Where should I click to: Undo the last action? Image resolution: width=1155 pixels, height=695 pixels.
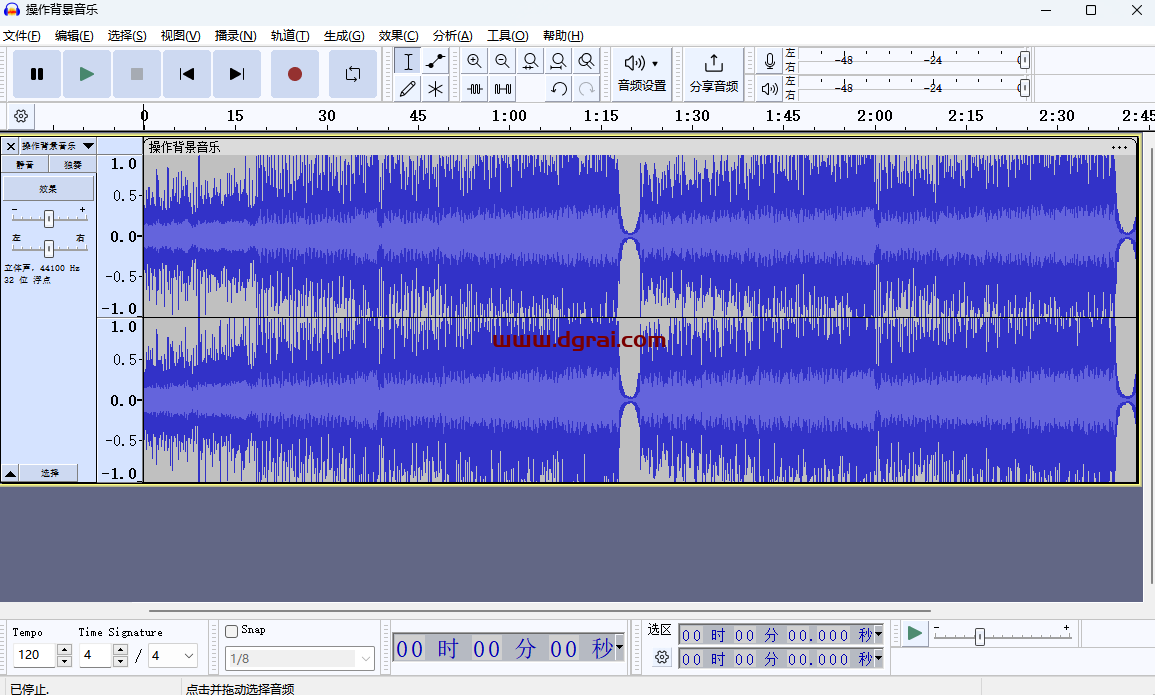point(559,89)
